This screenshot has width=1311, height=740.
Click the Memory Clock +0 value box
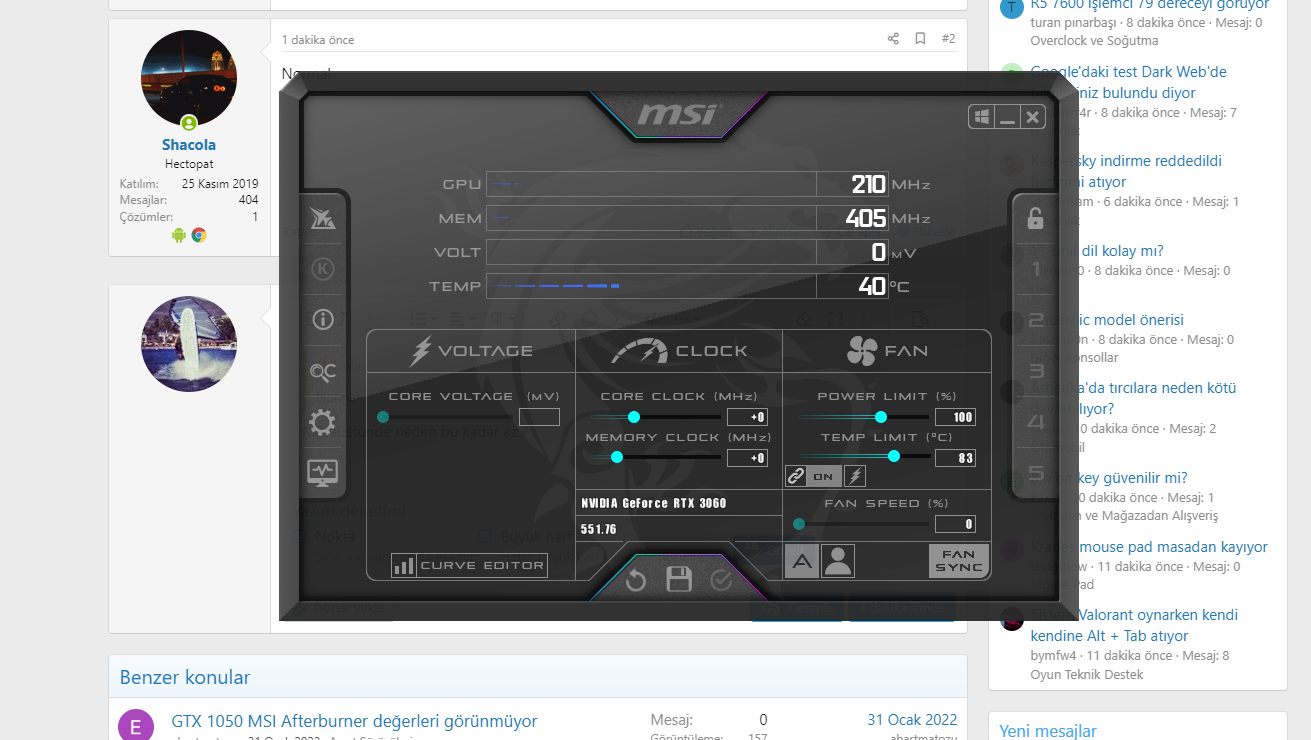[x=747, y=458]
